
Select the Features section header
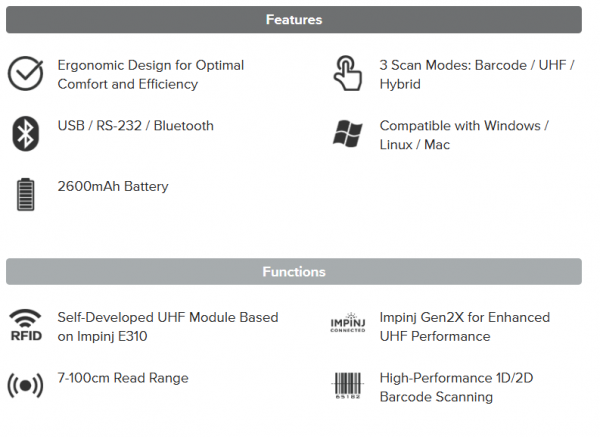tap(294, 20)
